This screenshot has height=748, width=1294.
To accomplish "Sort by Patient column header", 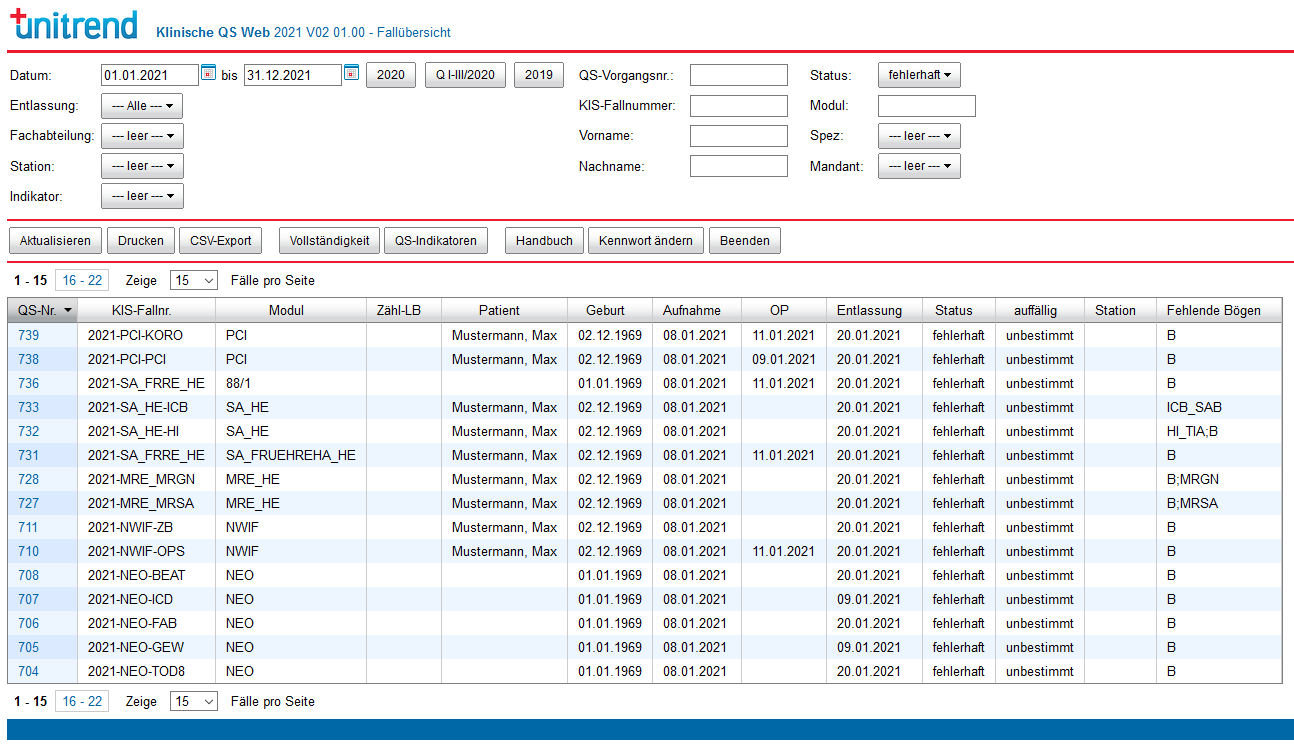I will pyautogui.click(x=504, y=311).
